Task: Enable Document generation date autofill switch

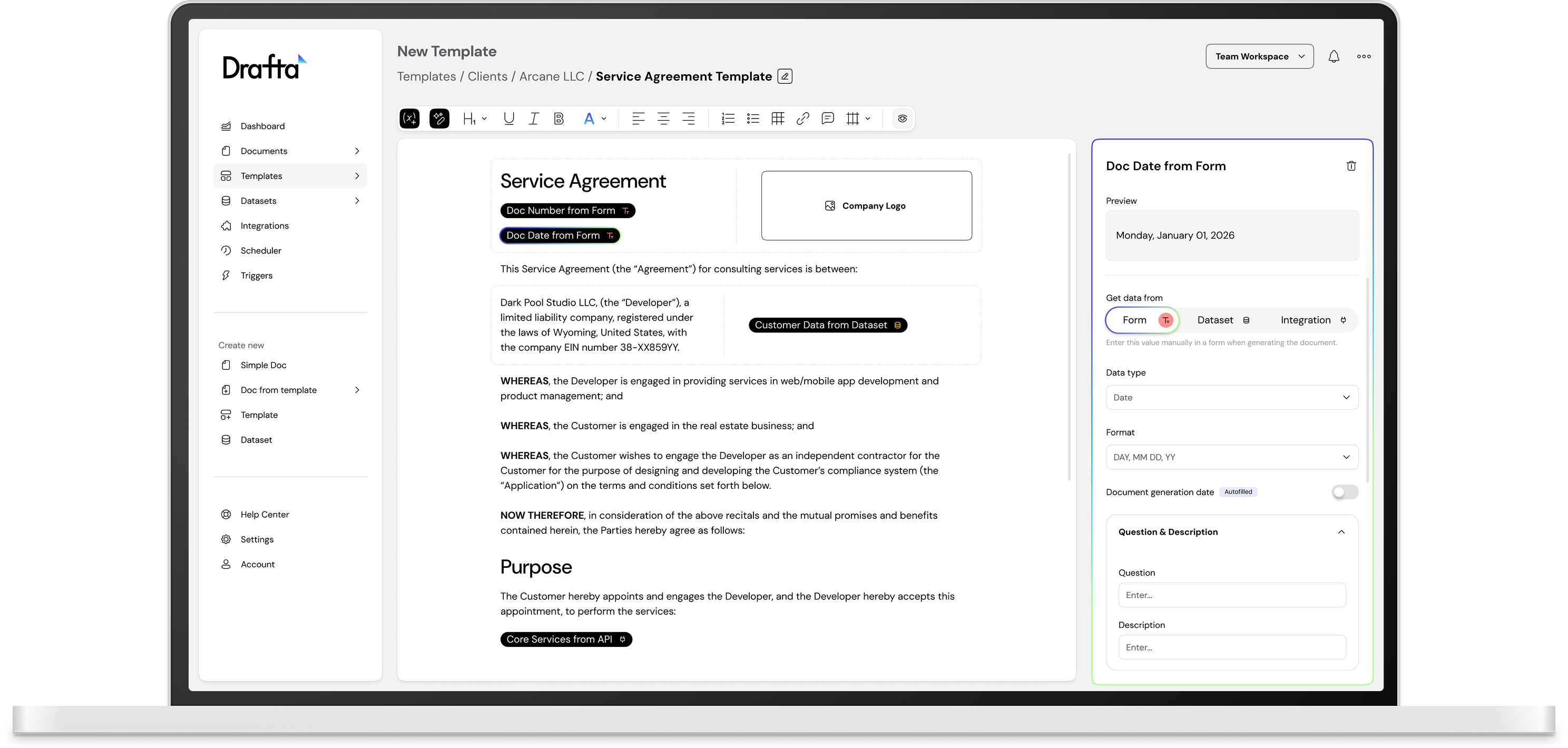Action: (x=1345, y=492)
